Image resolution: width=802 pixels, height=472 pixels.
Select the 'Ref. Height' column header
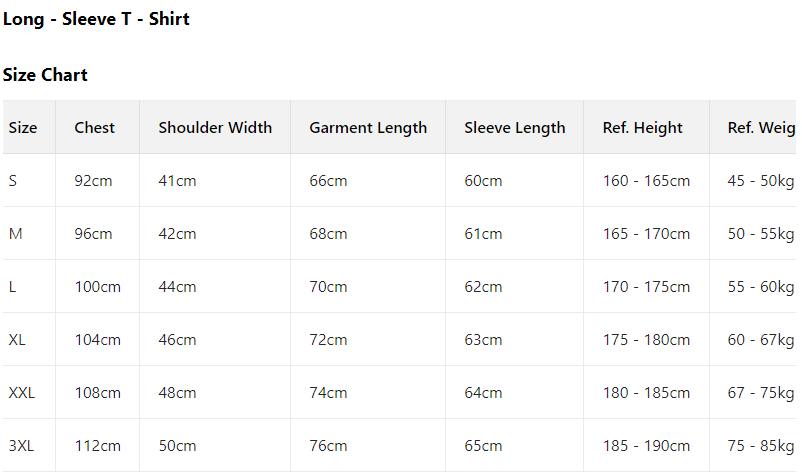pos(643,128)
